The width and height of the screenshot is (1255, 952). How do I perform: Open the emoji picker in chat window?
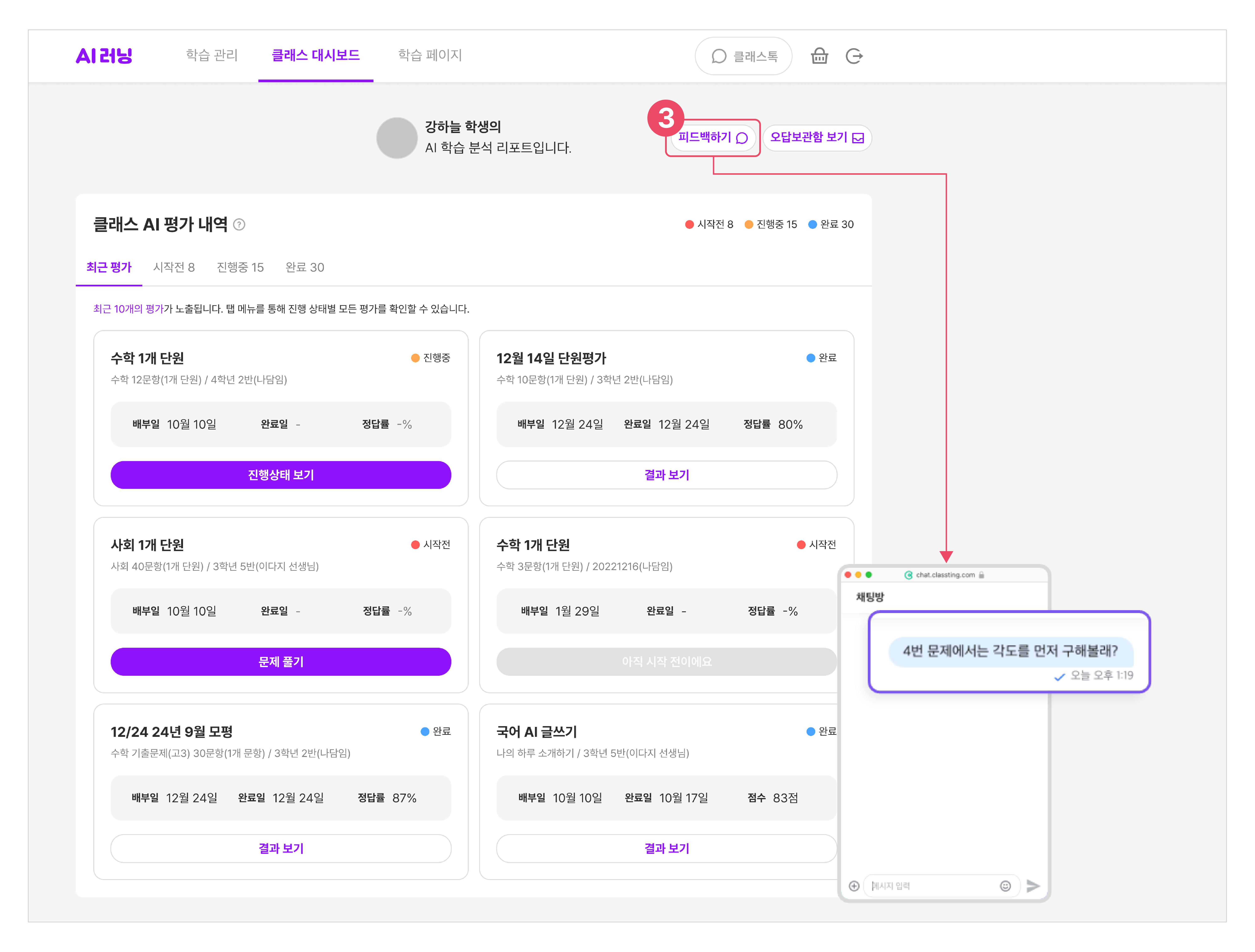point(1005,886)
